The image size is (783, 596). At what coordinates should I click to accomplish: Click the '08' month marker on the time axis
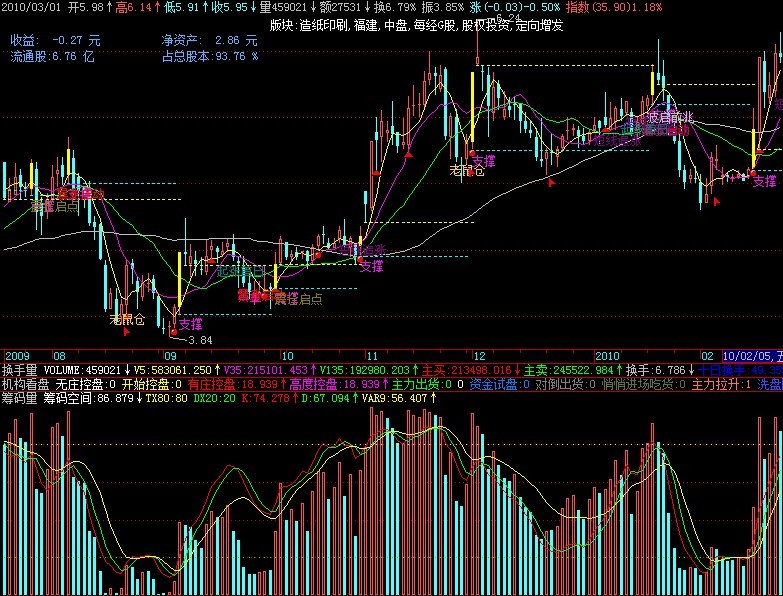[59, 356]
